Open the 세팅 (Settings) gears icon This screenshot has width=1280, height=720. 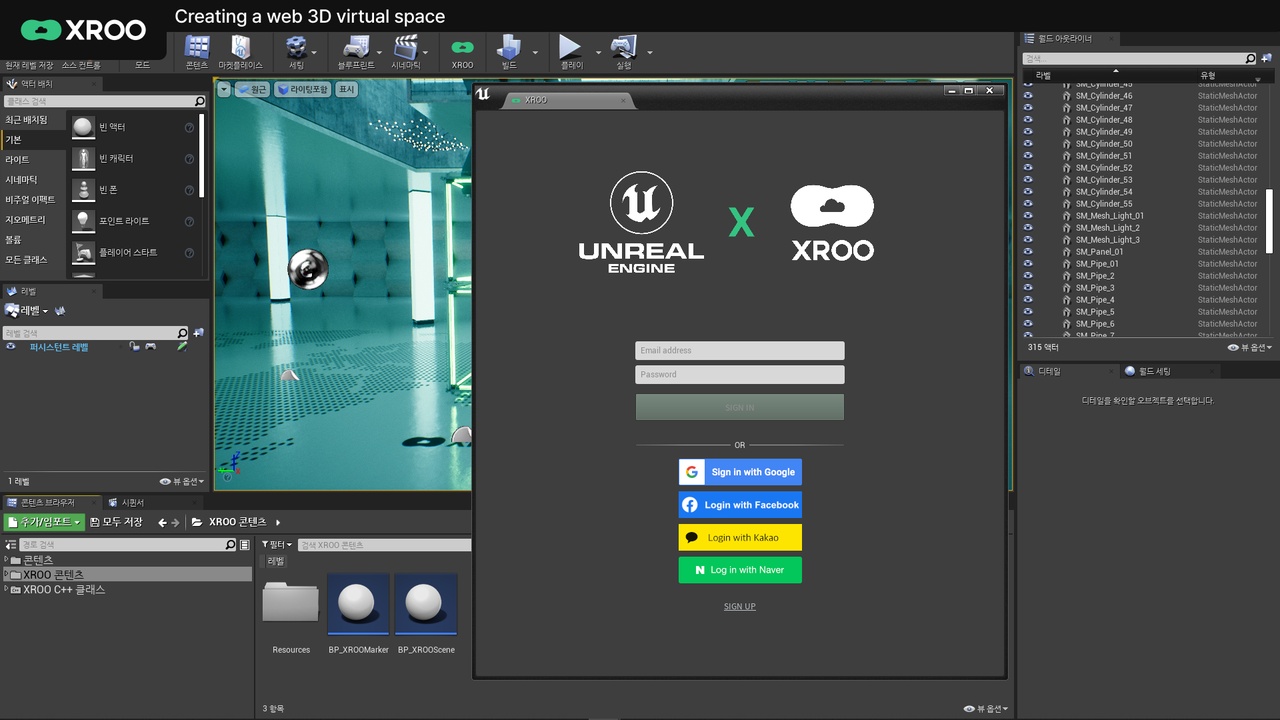tap(297, 47)
